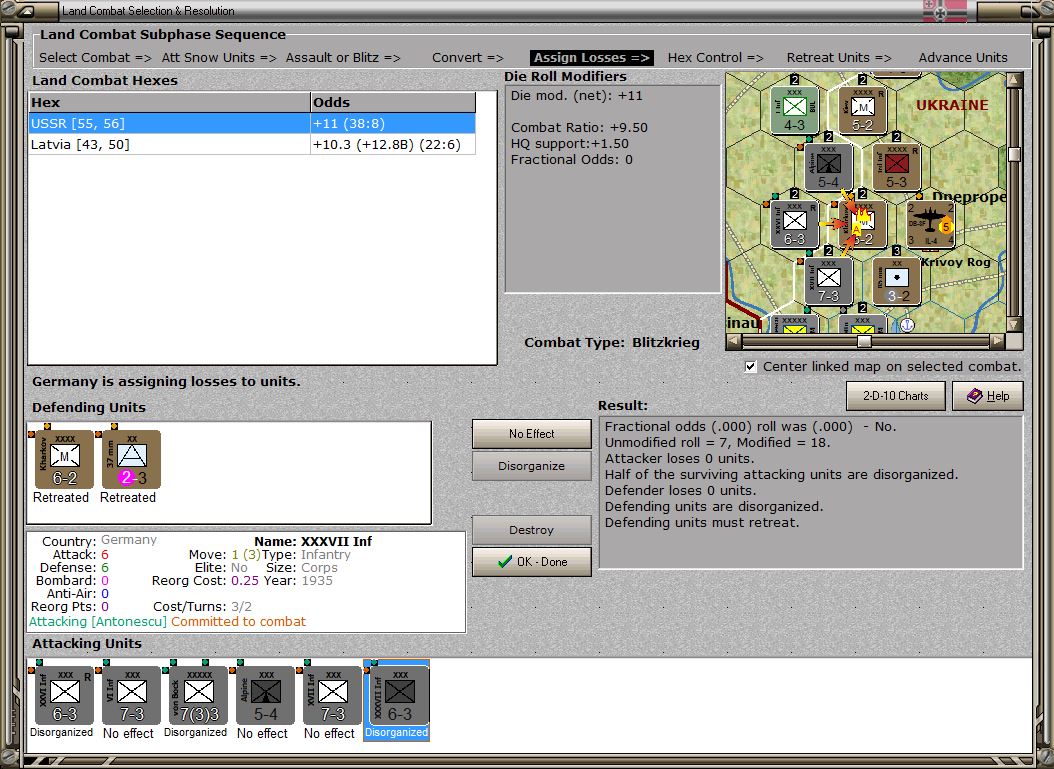The height and width of the screenshot is (769, 1054).
Task: Select the Att Snow Units subphase step
Action: pos(218,58)
